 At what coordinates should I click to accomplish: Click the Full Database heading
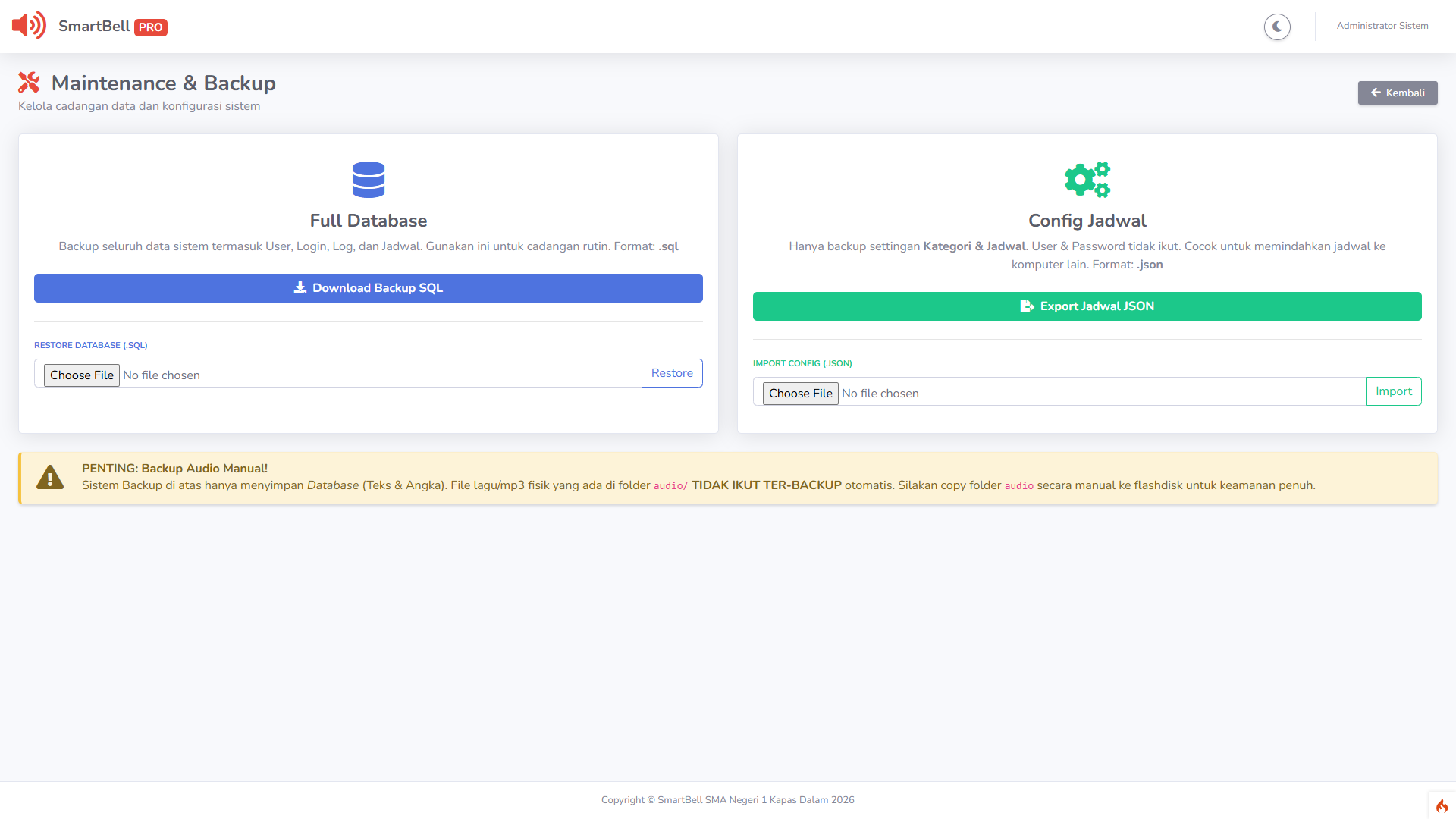click(x=369, y=221)
